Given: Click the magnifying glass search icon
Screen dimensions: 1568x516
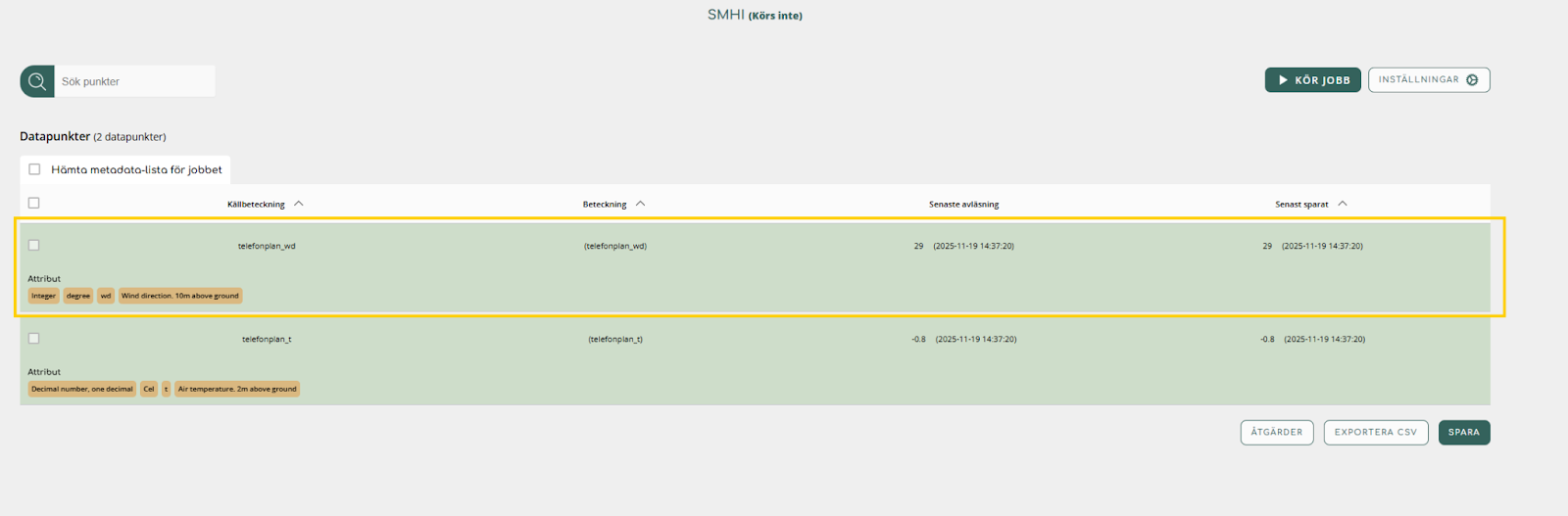Looking at the screenshot, I should point(37,81).
